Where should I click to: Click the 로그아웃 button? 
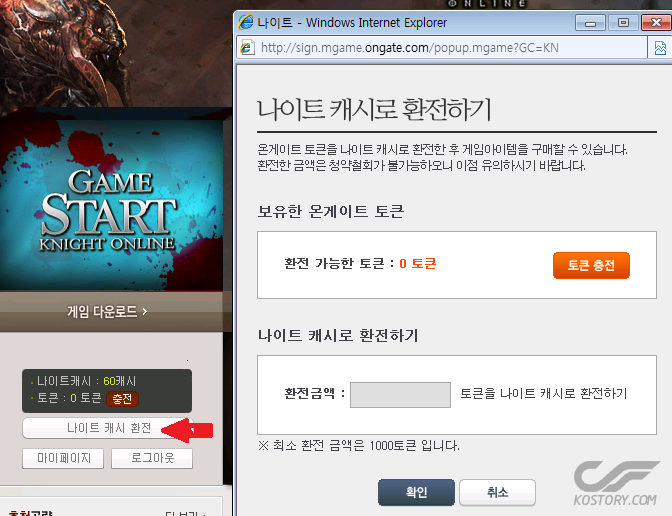(152, 458)
